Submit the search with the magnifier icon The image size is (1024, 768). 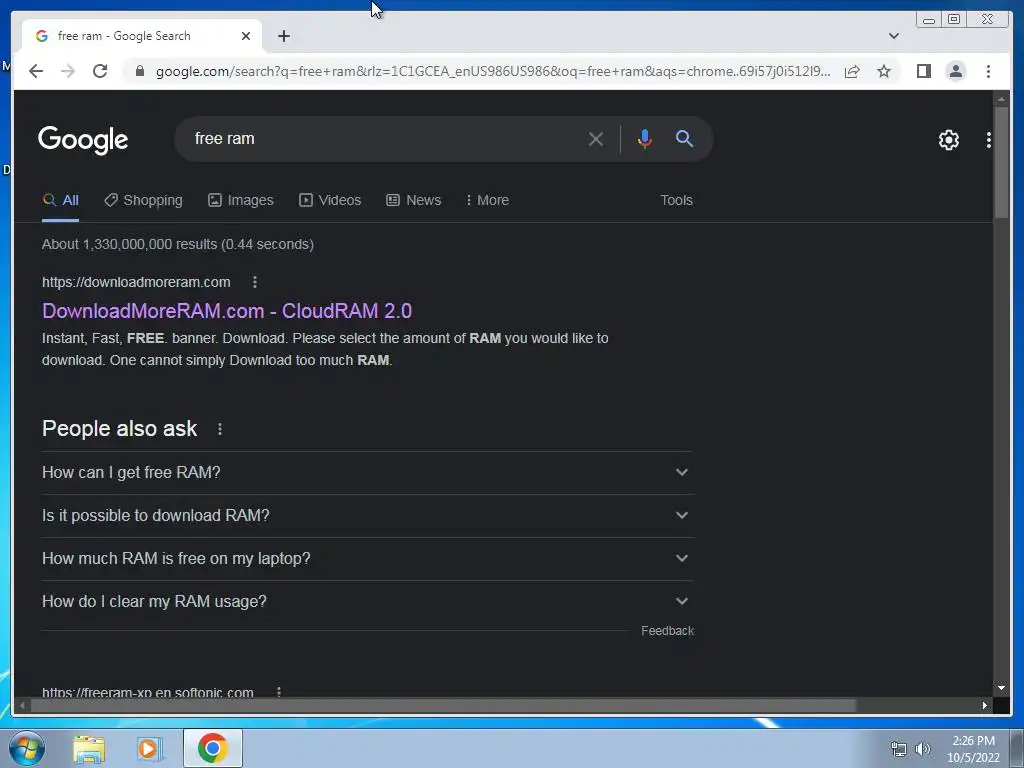684,138
